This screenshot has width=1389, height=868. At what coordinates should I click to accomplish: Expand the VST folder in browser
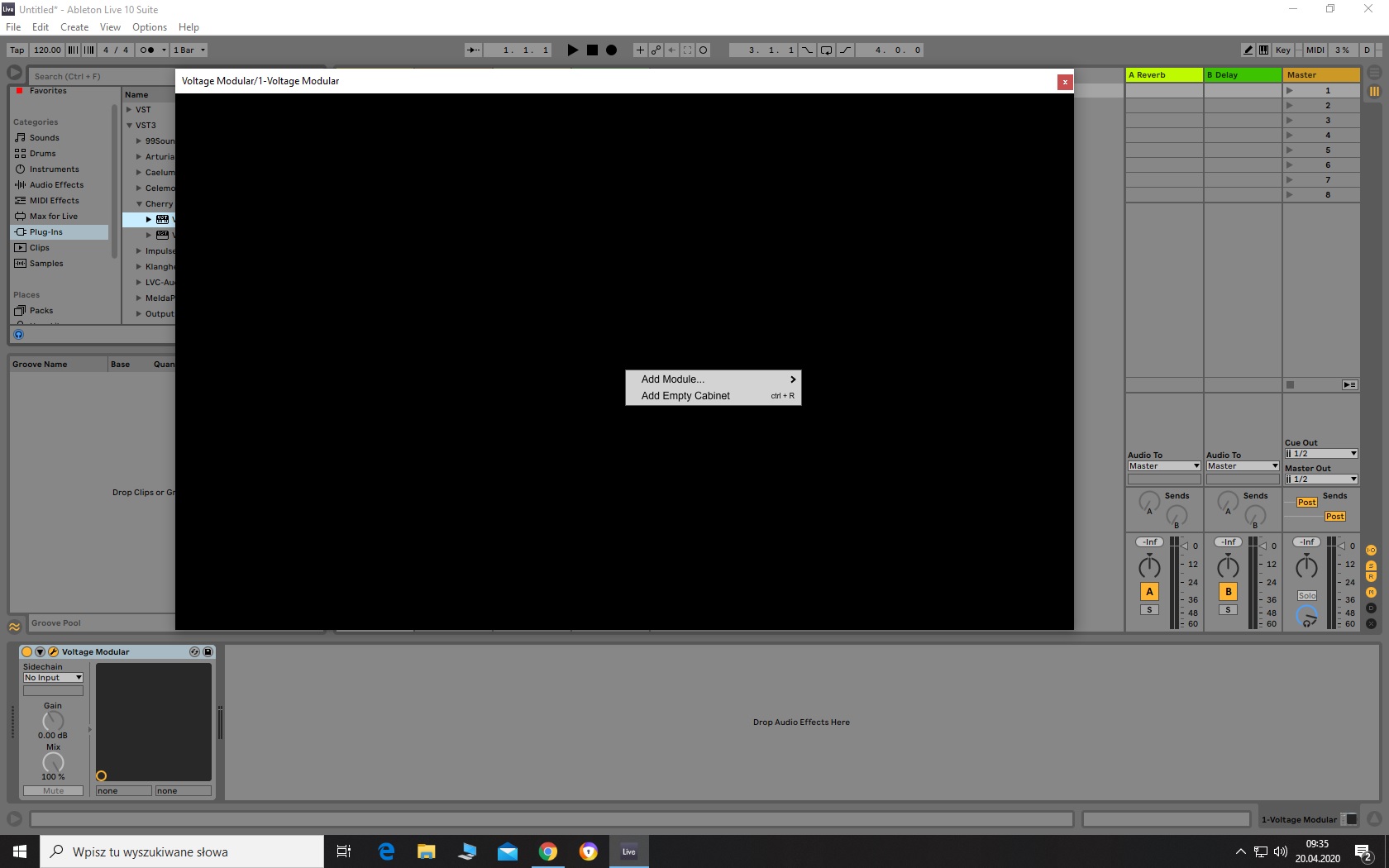[129, 109]
